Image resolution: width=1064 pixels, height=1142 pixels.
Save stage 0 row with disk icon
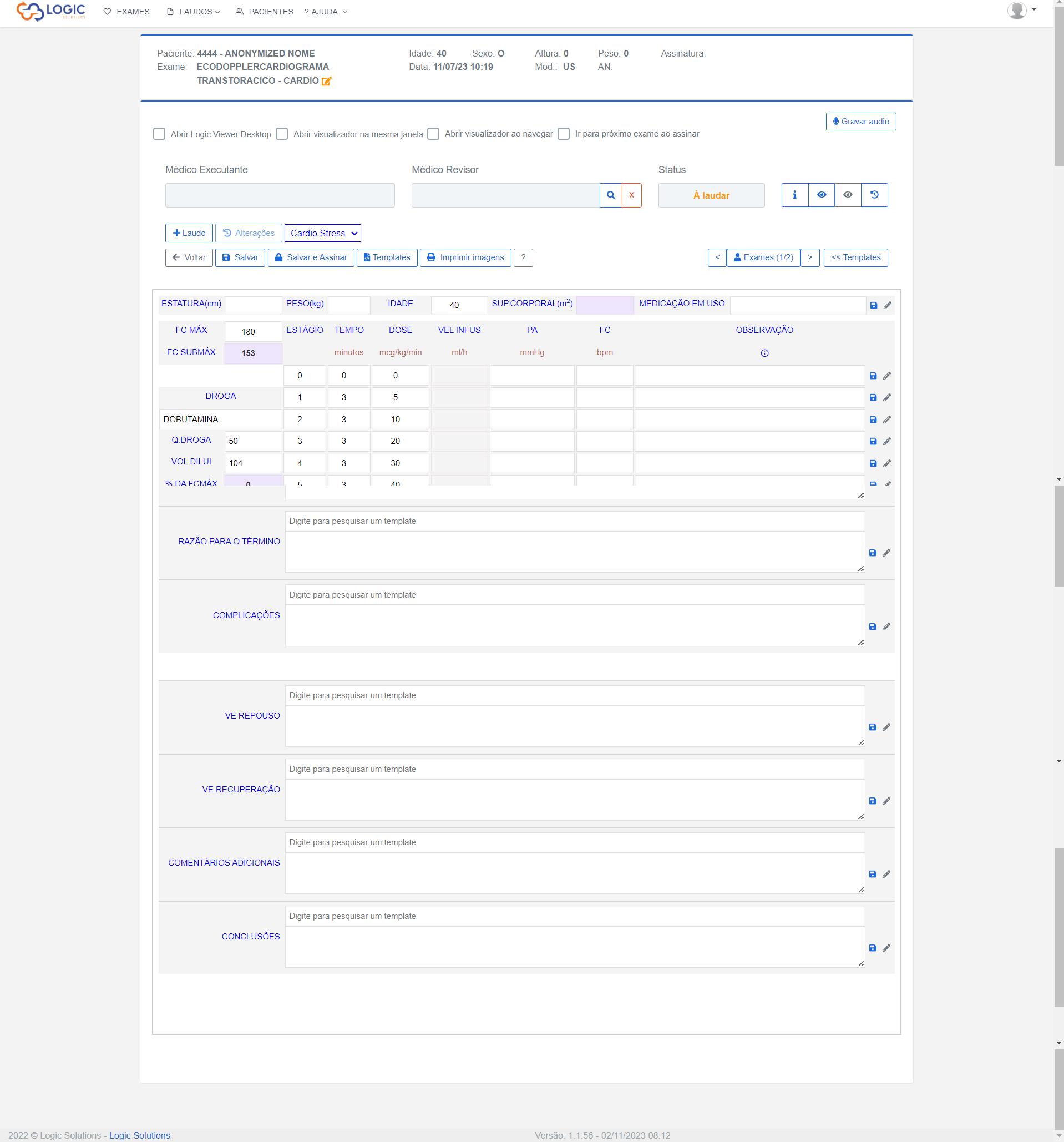(x=873, y=376)
